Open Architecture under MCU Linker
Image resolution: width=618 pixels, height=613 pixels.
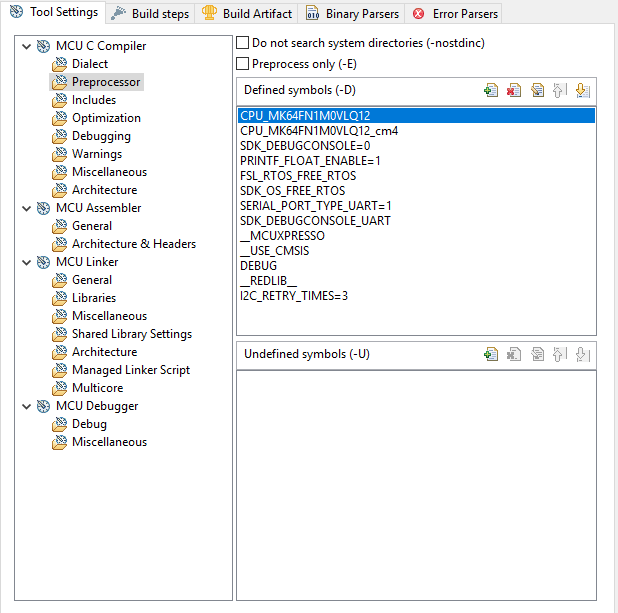click(104, 352)
